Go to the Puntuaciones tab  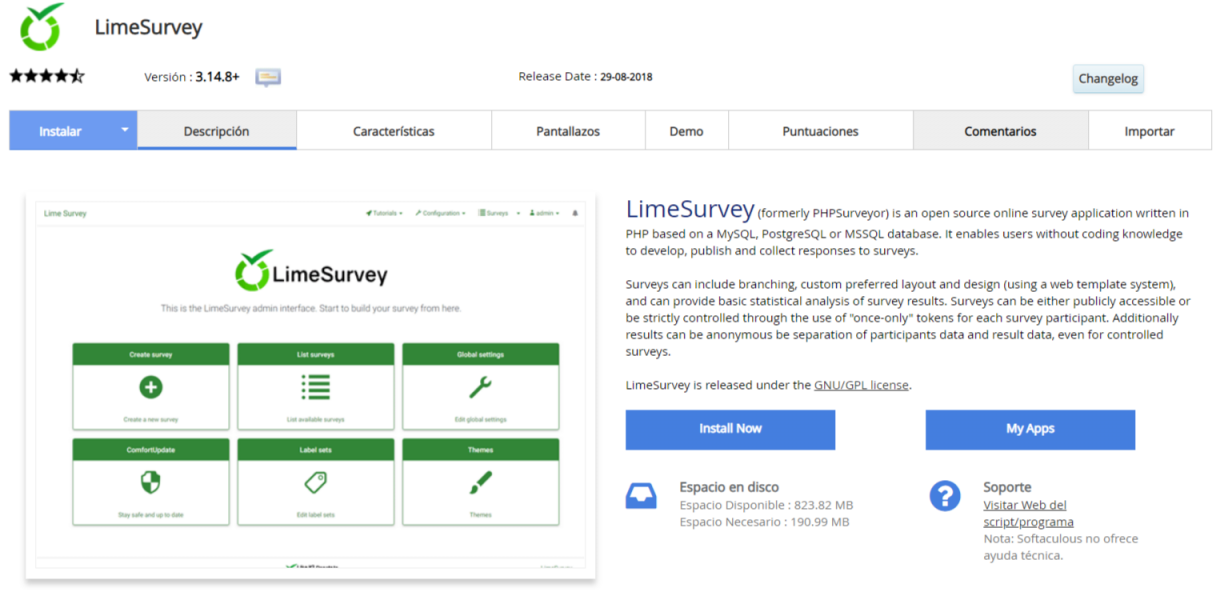[820, 131]
